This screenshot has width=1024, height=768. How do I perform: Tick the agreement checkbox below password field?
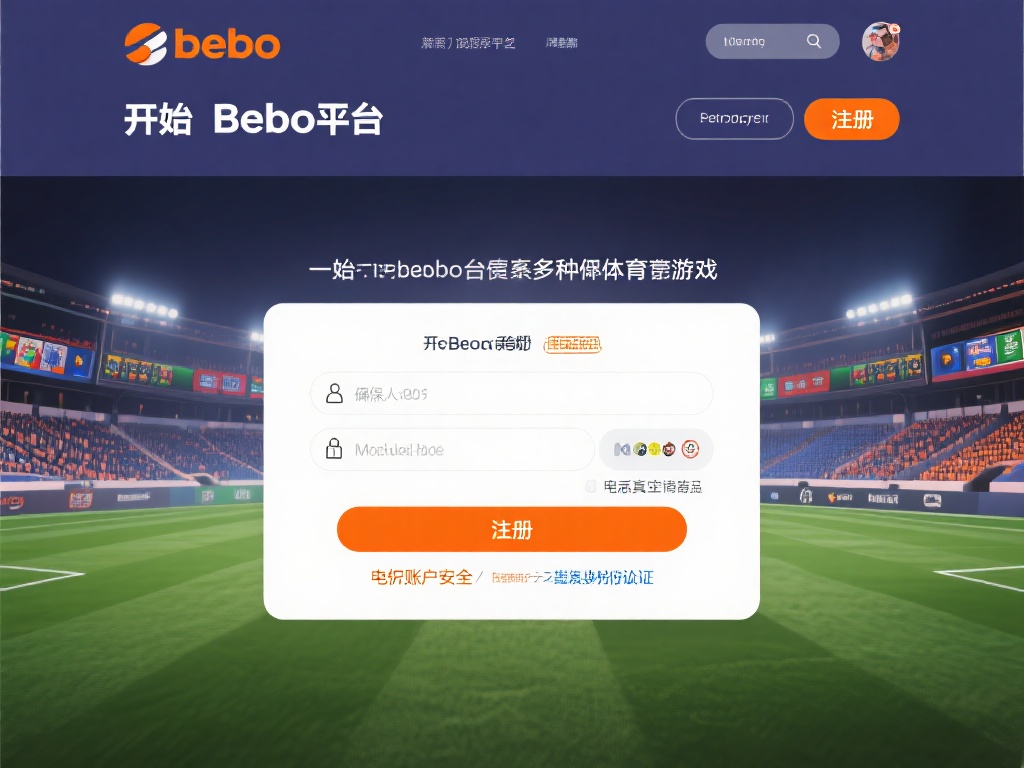click(590, 484)
